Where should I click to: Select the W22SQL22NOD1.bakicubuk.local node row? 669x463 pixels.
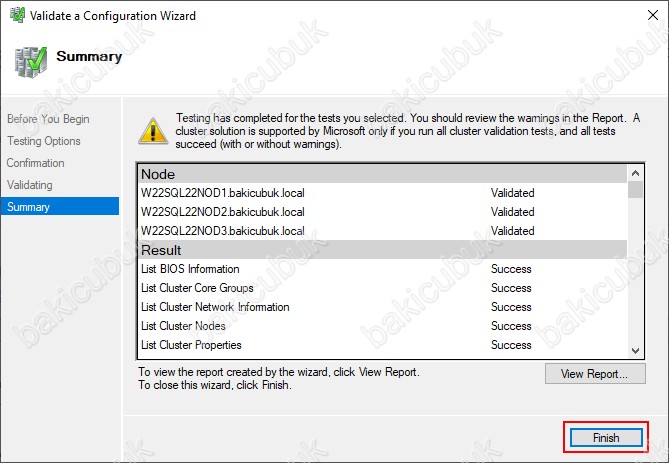tap(383, 193)
